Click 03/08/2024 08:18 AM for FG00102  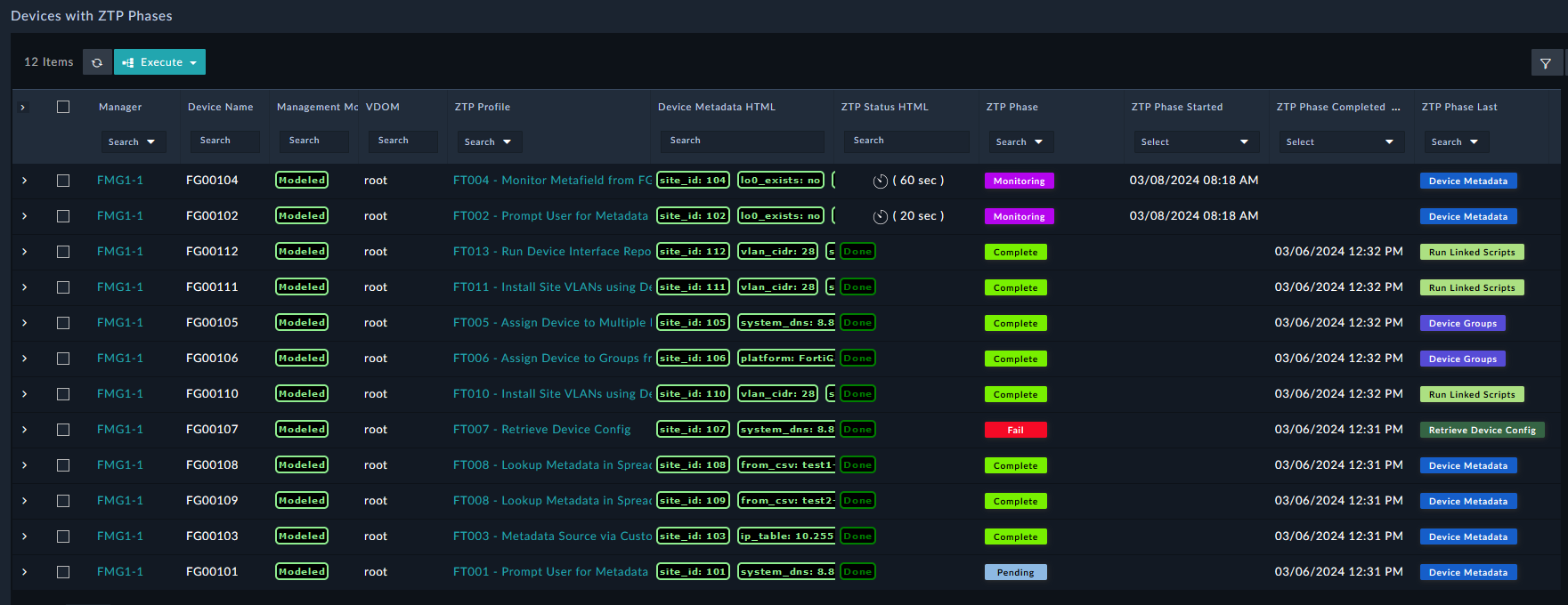click(1194, 216)
